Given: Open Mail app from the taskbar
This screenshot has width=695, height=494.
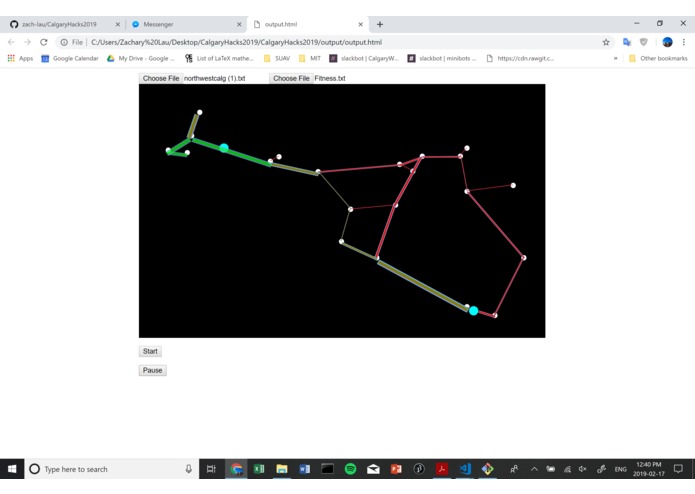Looking at the screenshot, I should pyautogui.click(x=373, y=469).
